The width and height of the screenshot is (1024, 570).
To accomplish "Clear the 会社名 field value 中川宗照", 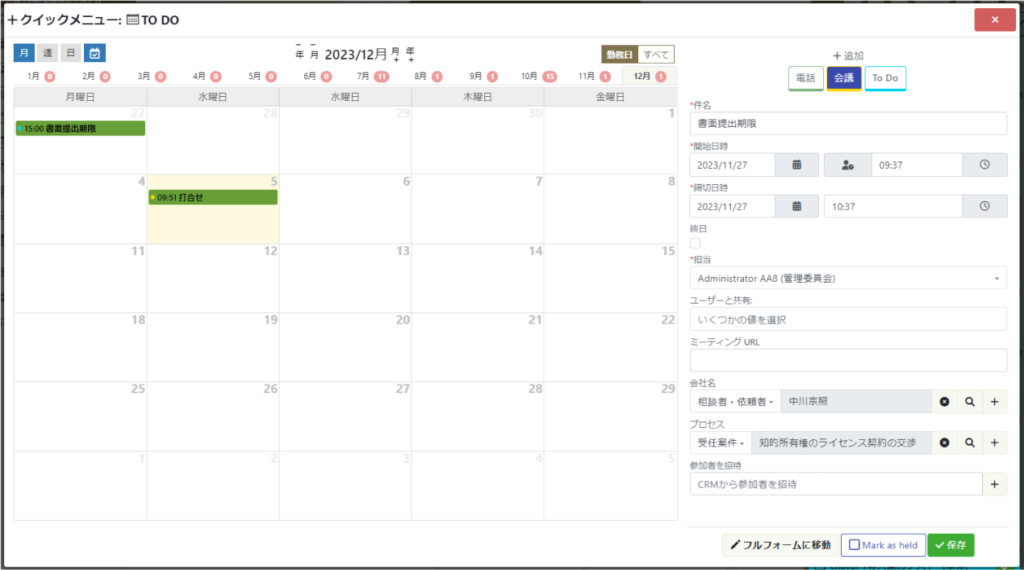I will (944, 401).
